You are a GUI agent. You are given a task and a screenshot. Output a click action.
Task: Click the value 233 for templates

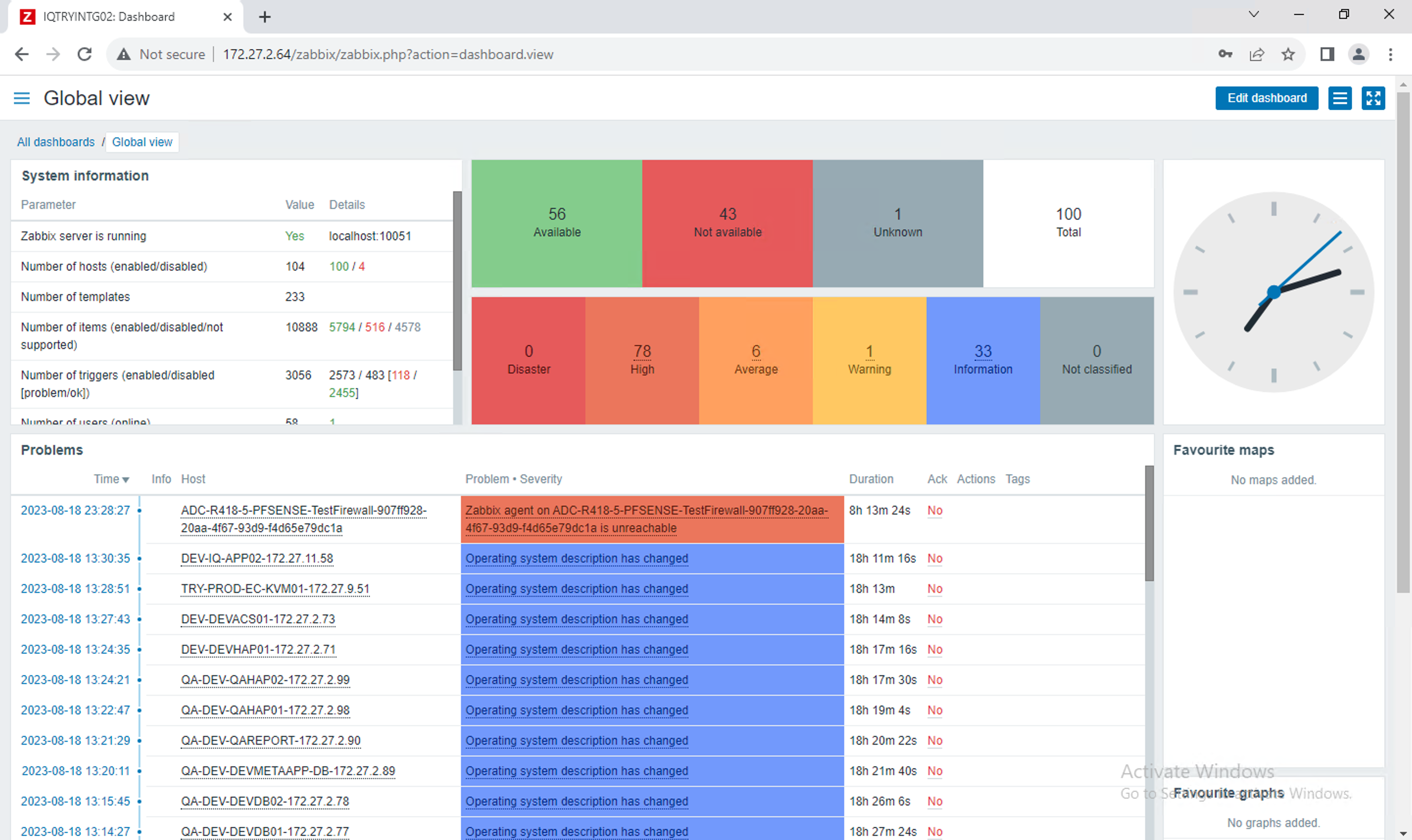(x=295, y=297)
